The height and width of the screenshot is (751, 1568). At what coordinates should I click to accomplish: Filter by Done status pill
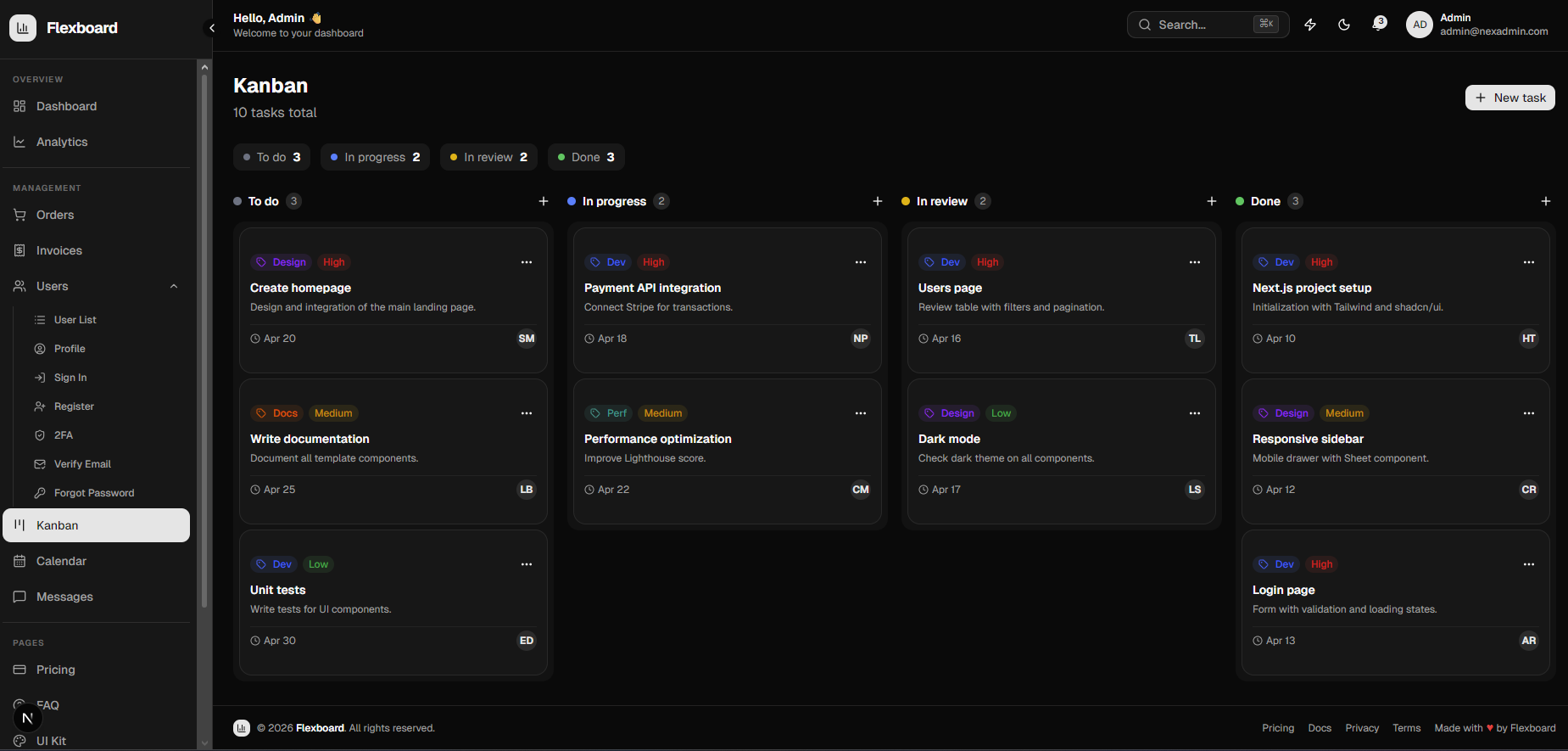click(586, 157)
